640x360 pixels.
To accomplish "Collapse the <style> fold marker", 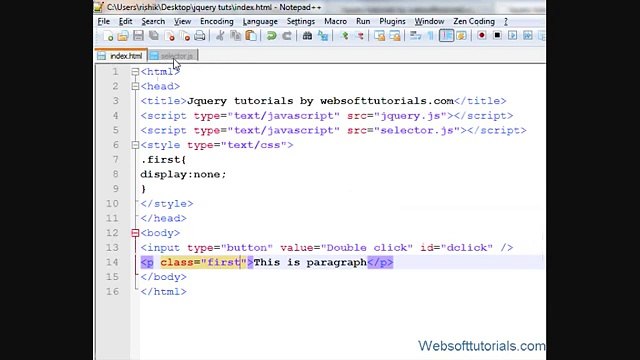I will pyautogui.click(x=135, y=145).
